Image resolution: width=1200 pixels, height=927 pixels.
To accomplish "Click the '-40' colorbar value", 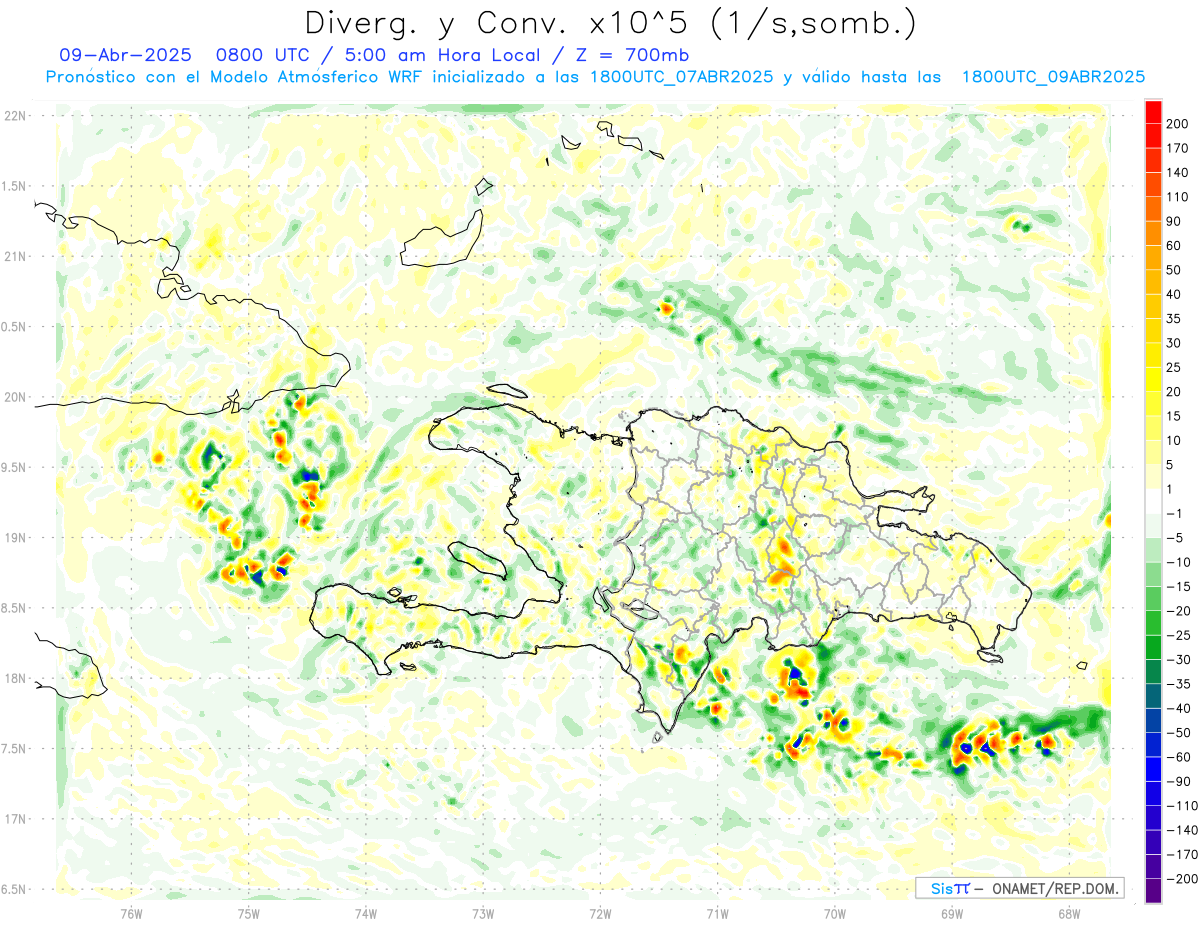I will pos(1178,709).
